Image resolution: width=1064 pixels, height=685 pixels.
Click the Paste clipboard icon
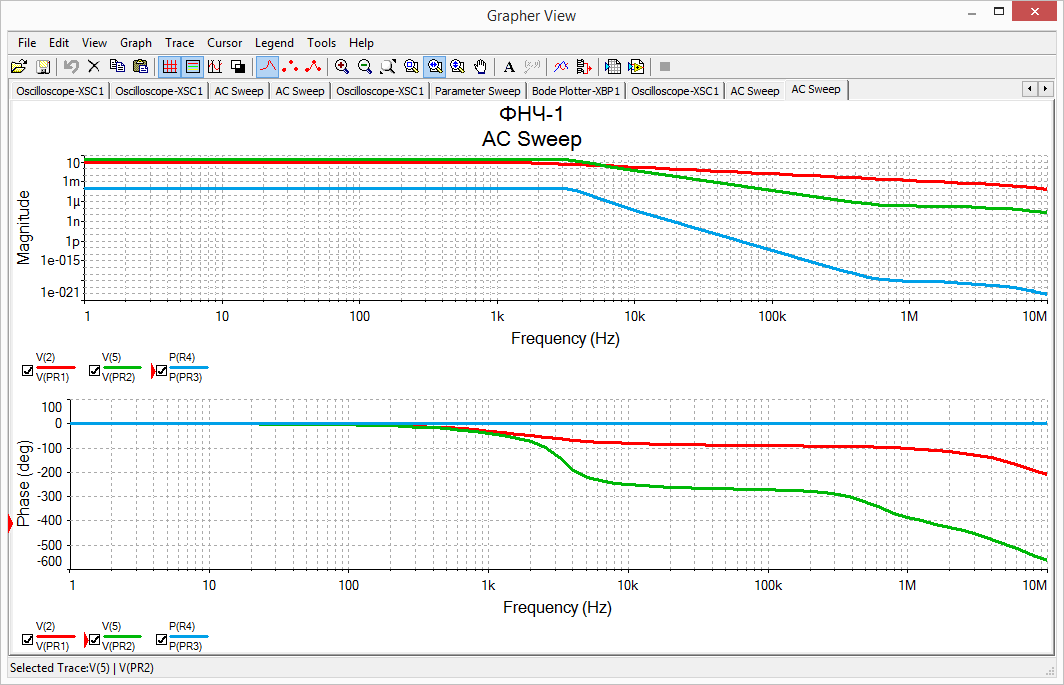click(140, 67)
